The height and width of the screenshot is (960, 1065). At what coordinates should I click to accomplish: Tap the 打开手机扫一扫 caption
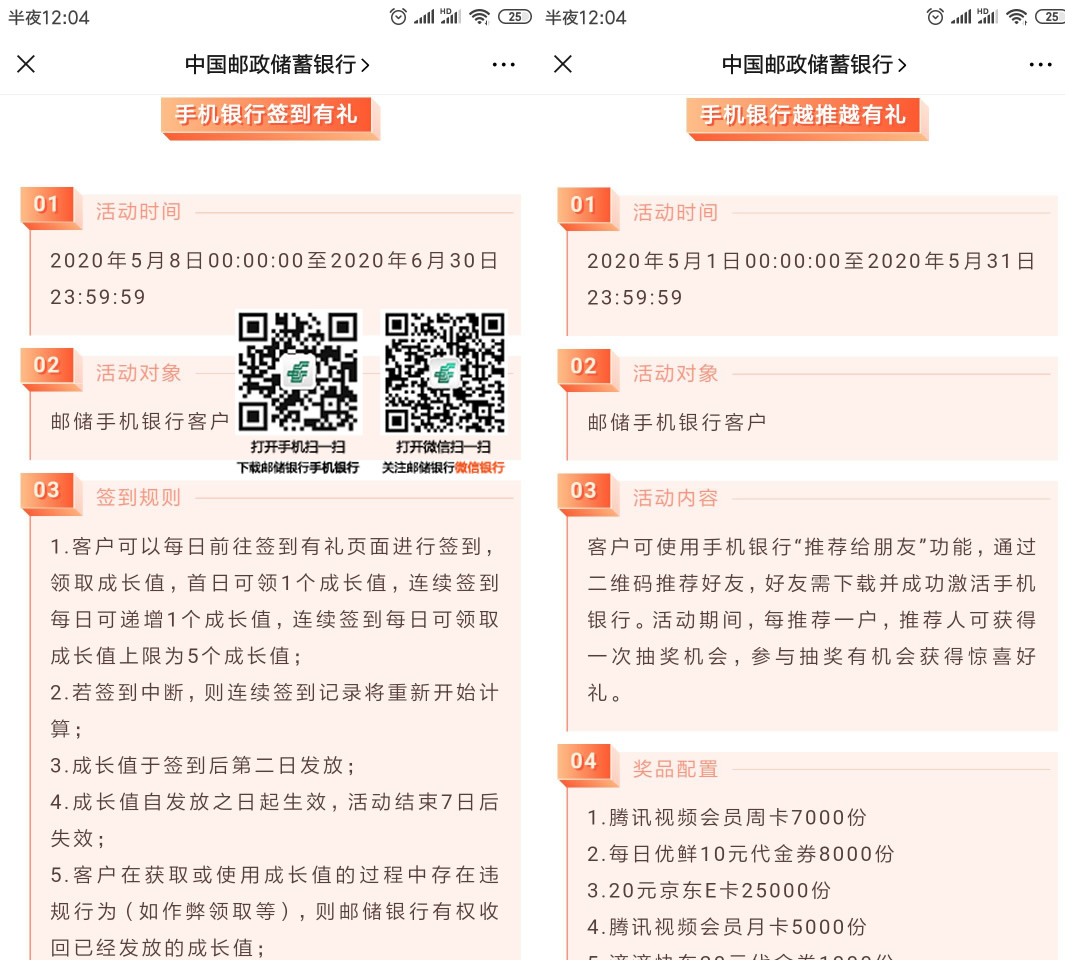pyautogui.click(x=297, y=446)
